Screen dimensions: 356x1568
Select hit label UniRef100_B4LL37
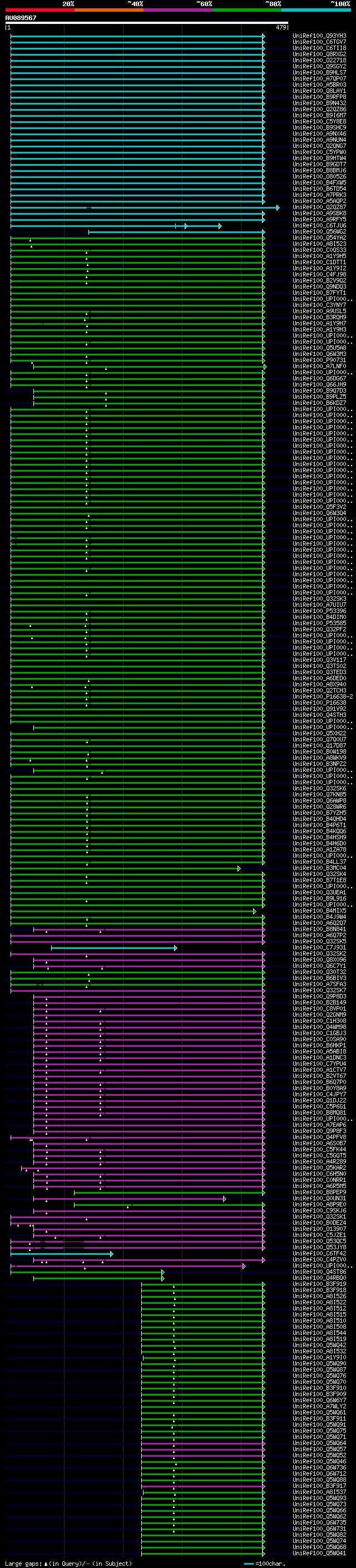point(319,862)
